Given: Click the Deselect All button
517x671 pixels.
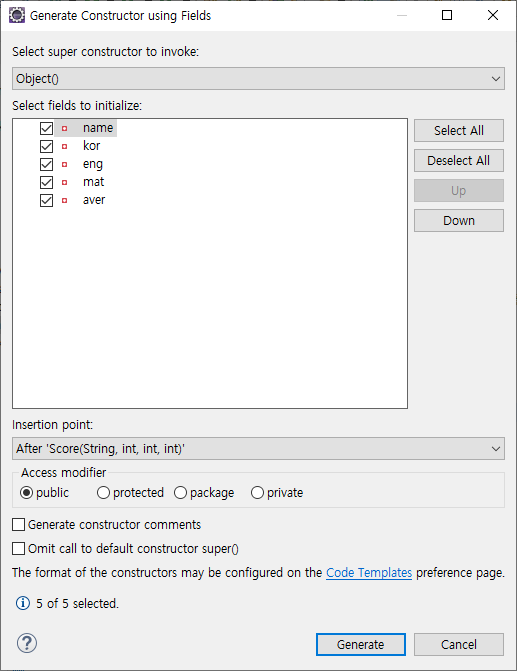Looking at the screenshot, I should coord(459,160).
